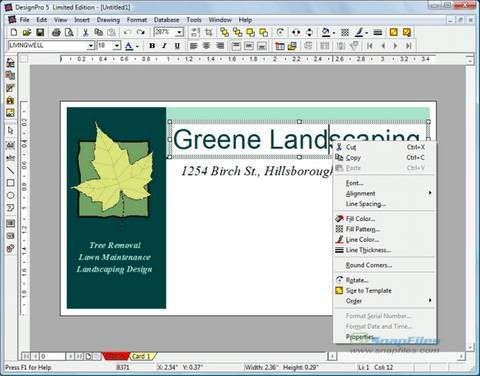The height and width of the screenshot is (376, 480).
Task: Open the LIVINGWELL font name dropdown
Action: click(x=91, y=46)
